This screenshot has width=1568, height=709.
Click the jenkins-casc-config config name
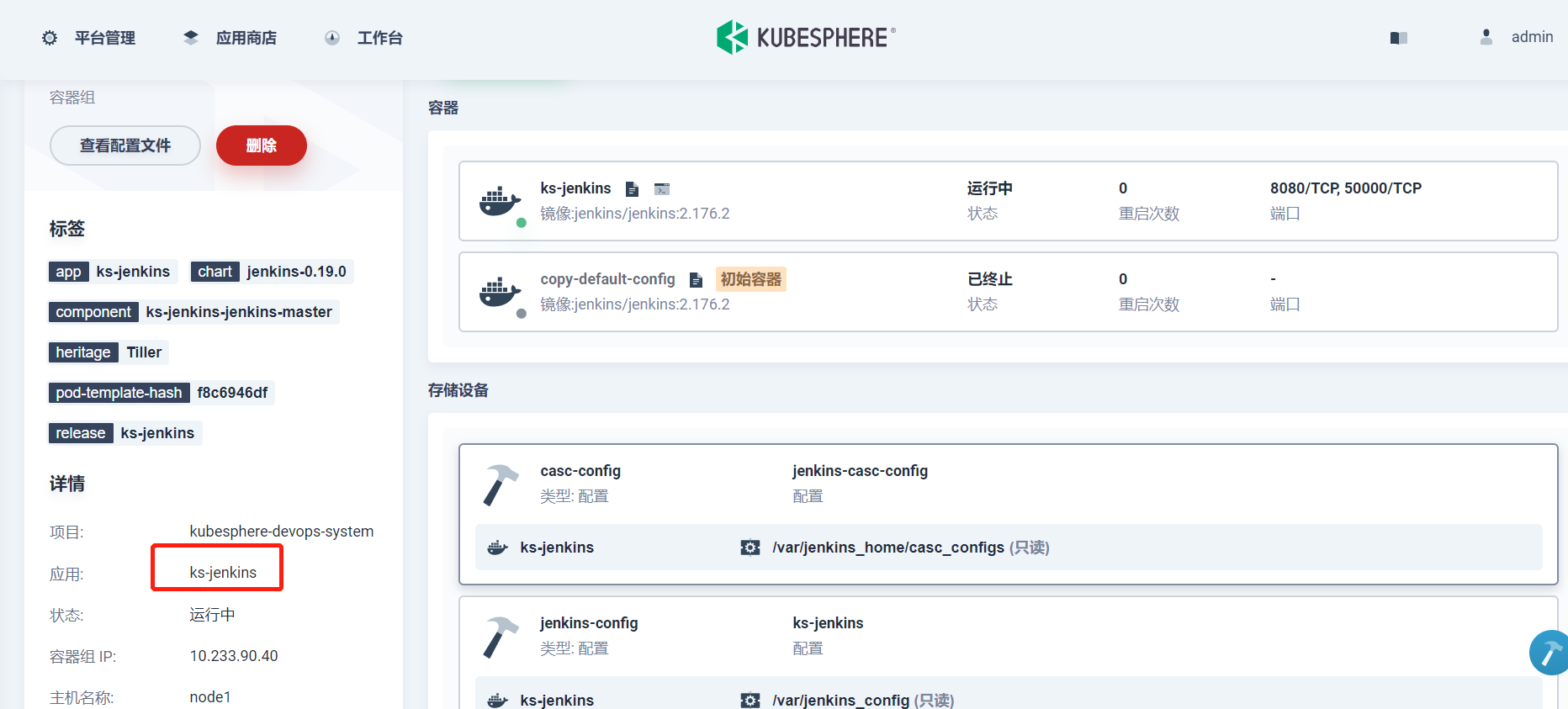[x=860, y=471]
